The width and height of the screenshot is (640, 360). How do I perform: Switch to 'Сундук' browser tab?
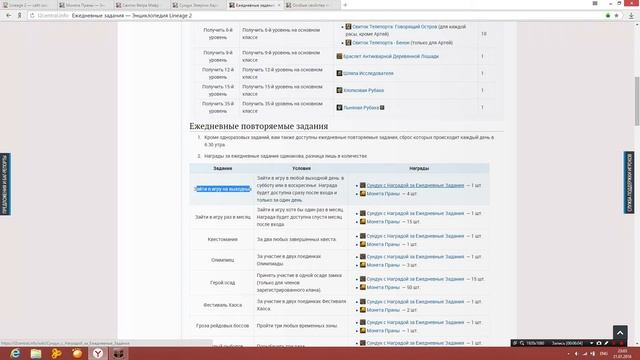click(198, 5)
